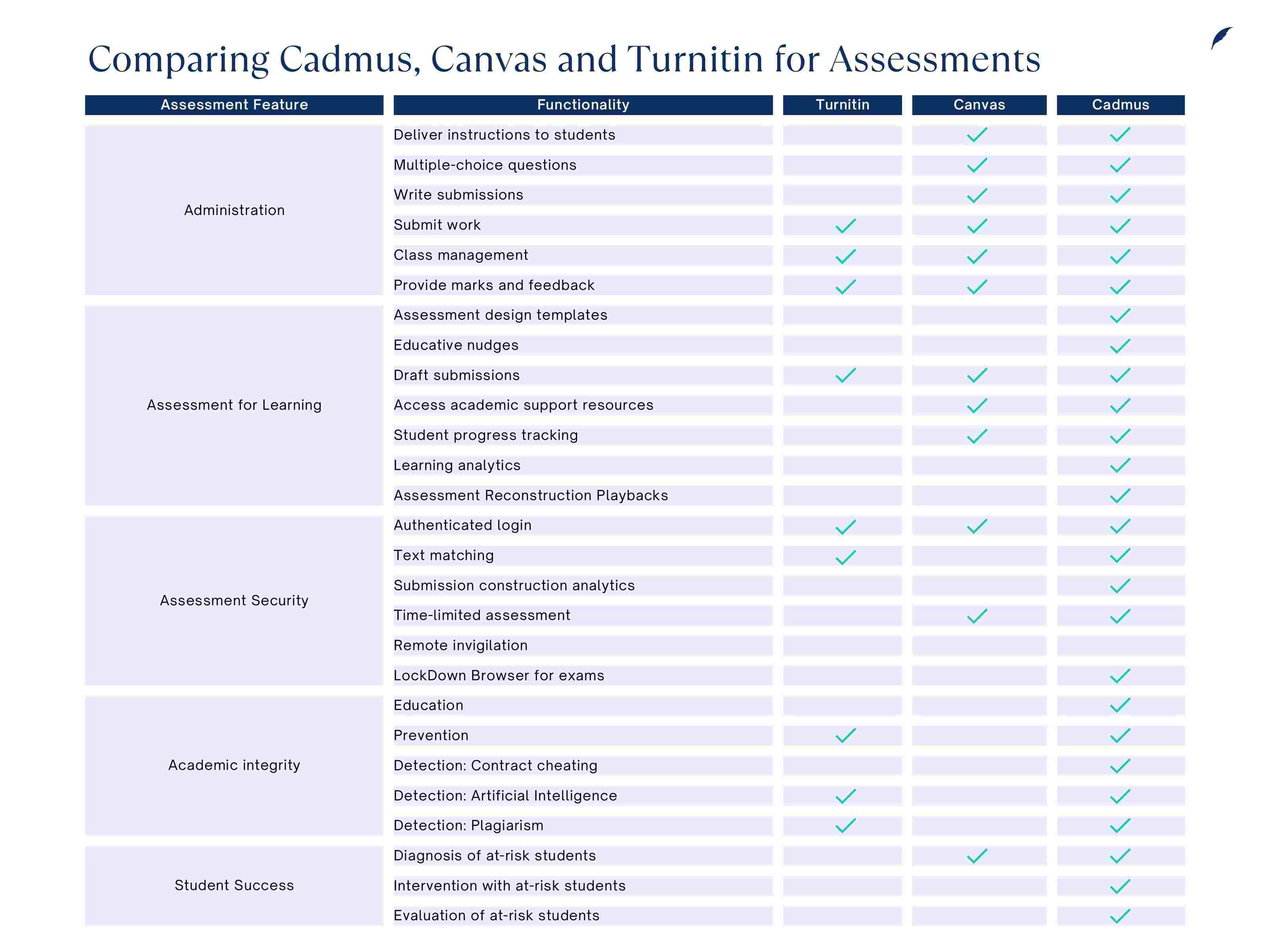
Task: Click Canvas checkmark for Write submissions
Action: [x=977, y=196]
